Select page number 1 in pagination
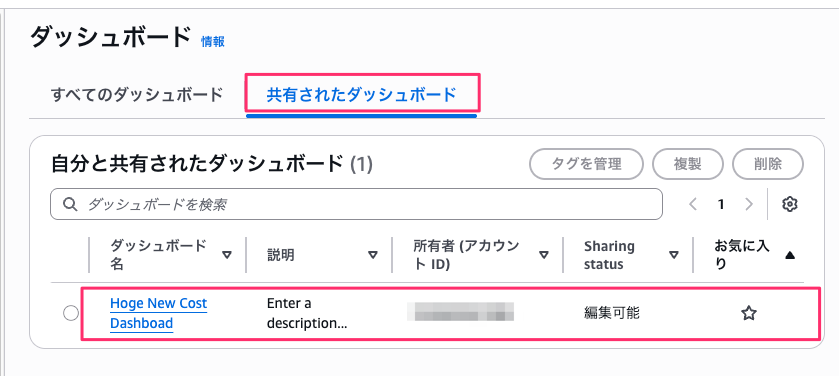 [721, 204]
